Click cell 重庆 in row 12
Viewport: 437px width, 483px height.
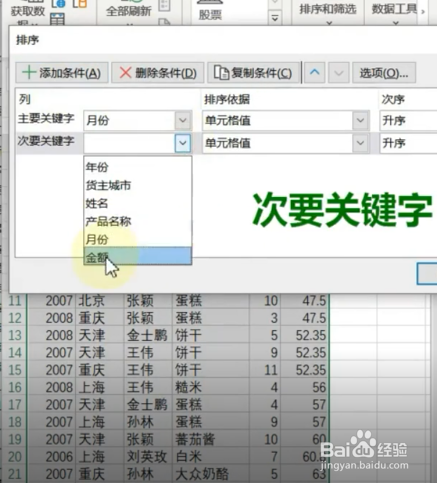click(x=100, y=318)
